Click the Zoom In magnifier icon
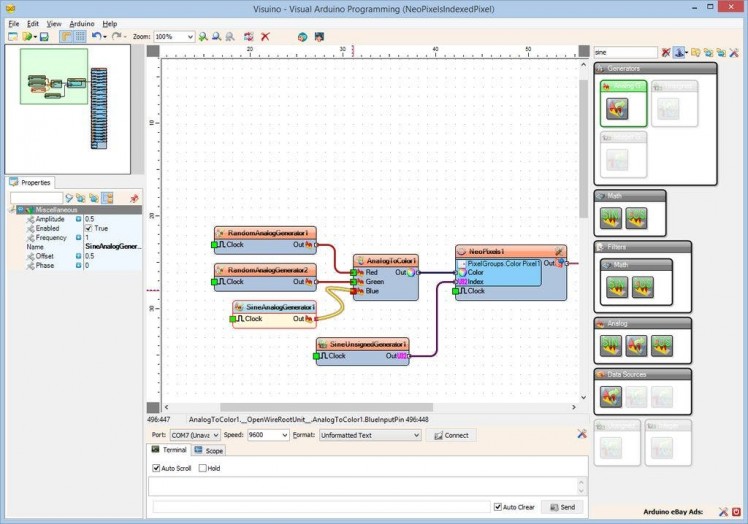 click(203, 37)
